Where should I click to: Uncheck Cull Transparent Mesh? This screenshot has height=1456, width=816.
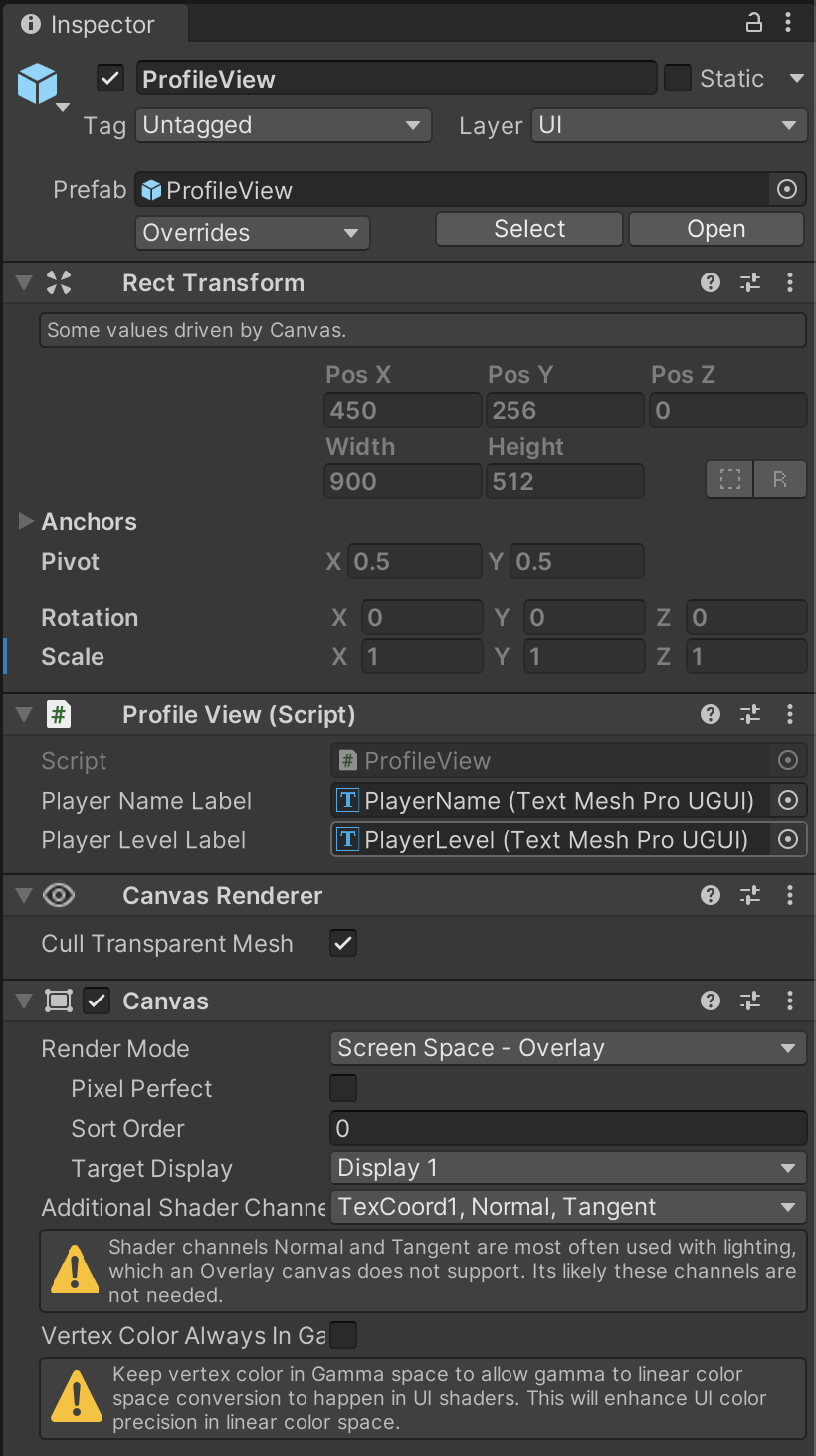[343, 943]
